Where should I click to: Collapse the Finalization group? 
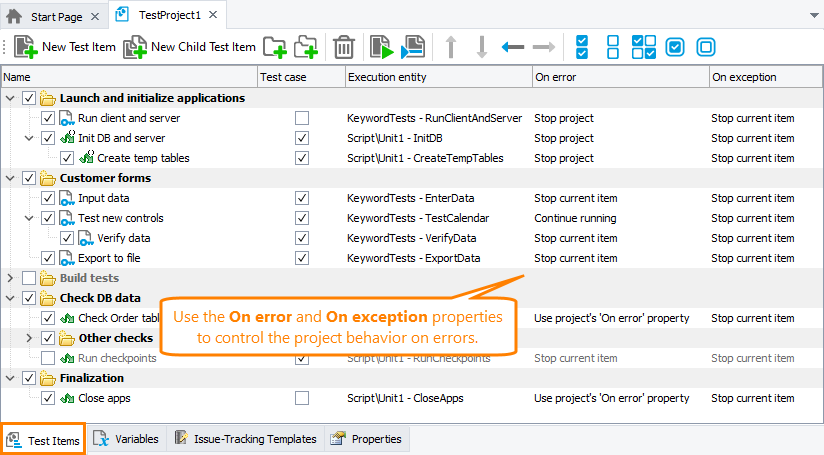pyautogui.click(x=10, y=378)
